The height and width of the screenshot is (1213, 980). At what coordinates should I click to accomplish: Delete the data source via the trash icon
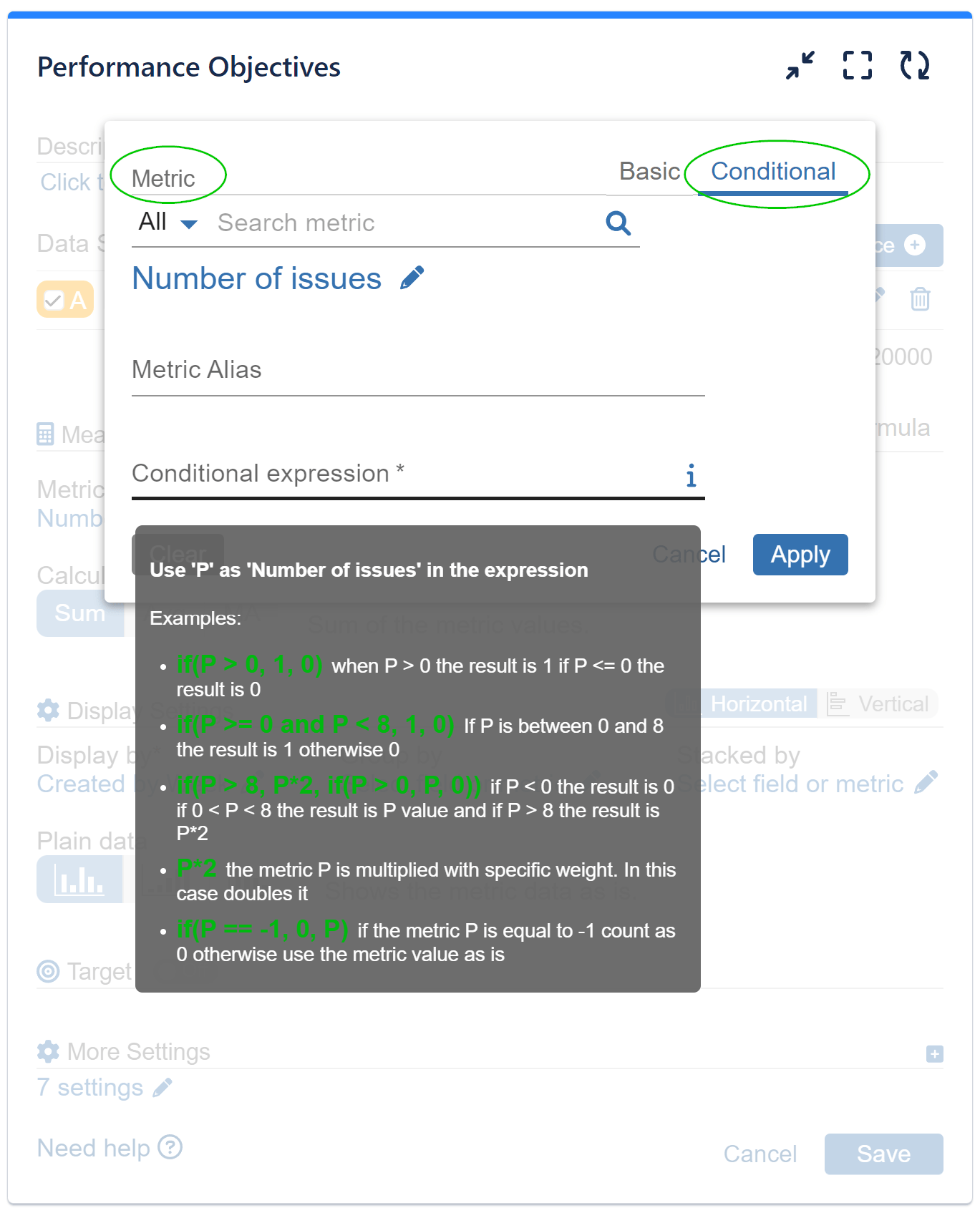point(920,300)
